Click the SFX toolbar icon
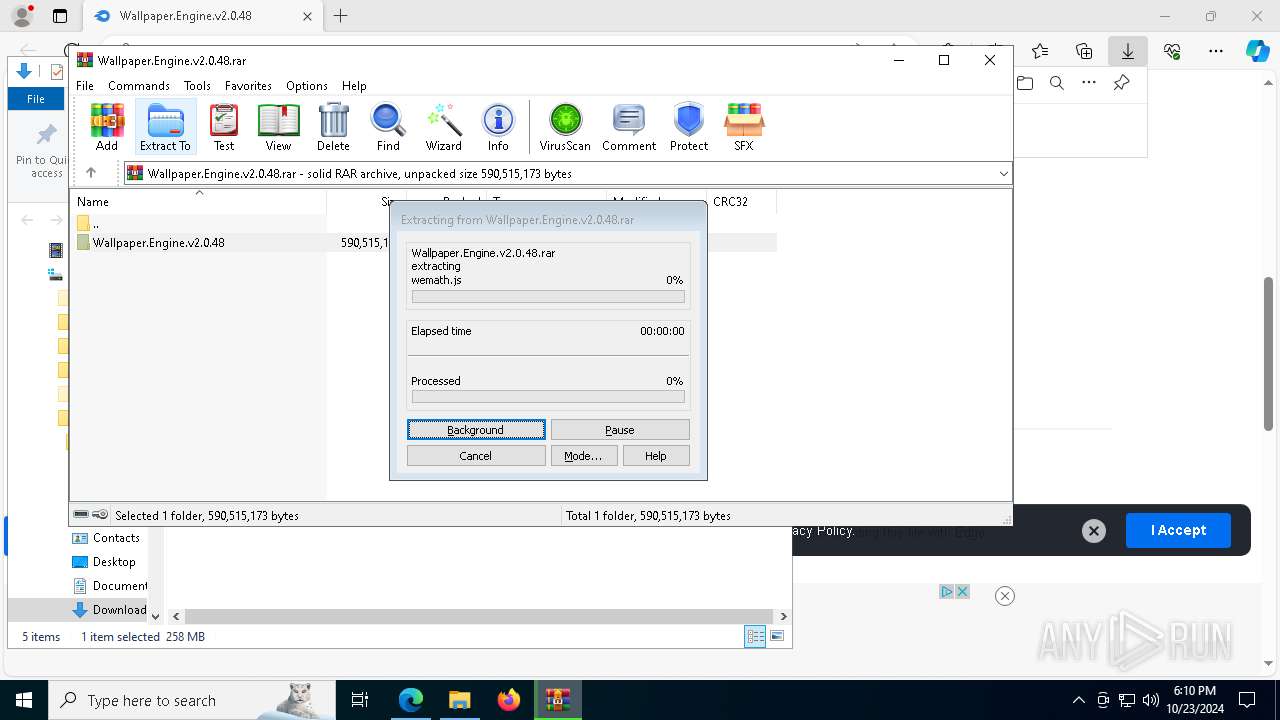This screenshot has height=720, width=1280. point(743,126)
